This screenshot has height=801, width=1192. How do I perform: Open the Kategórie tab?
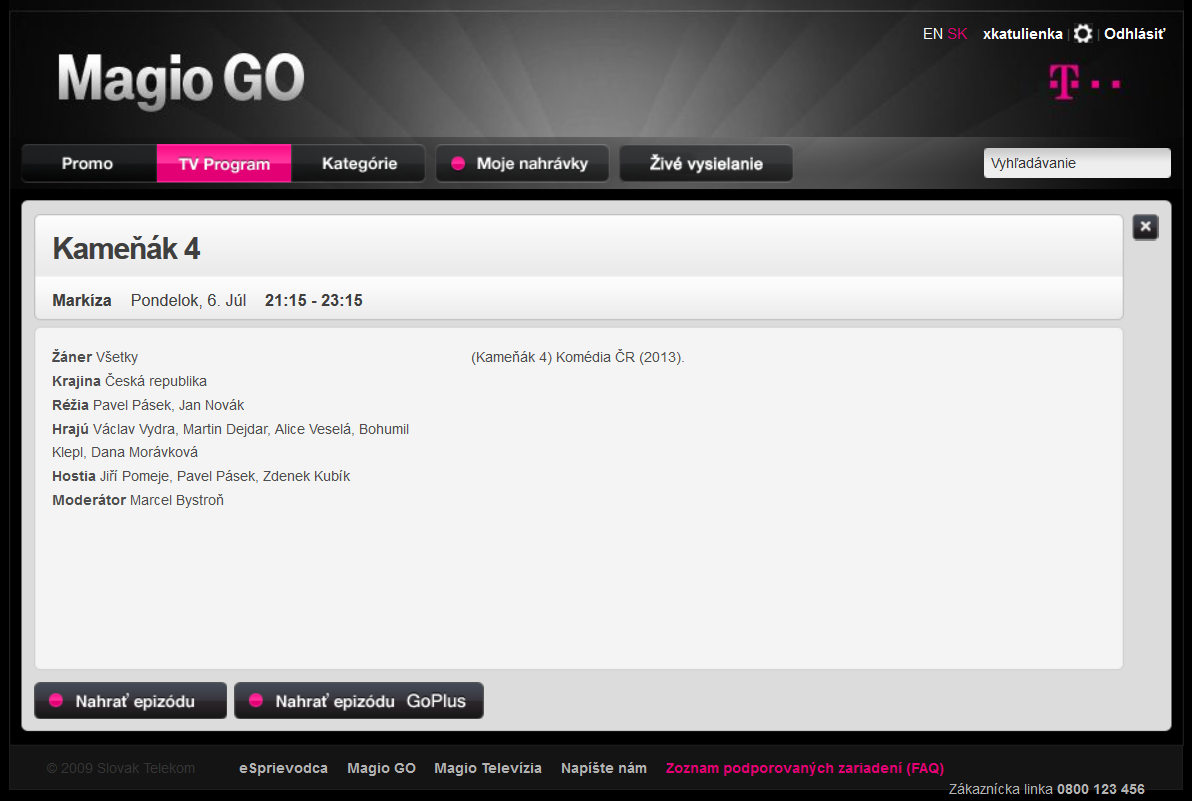tap(359, 163)
